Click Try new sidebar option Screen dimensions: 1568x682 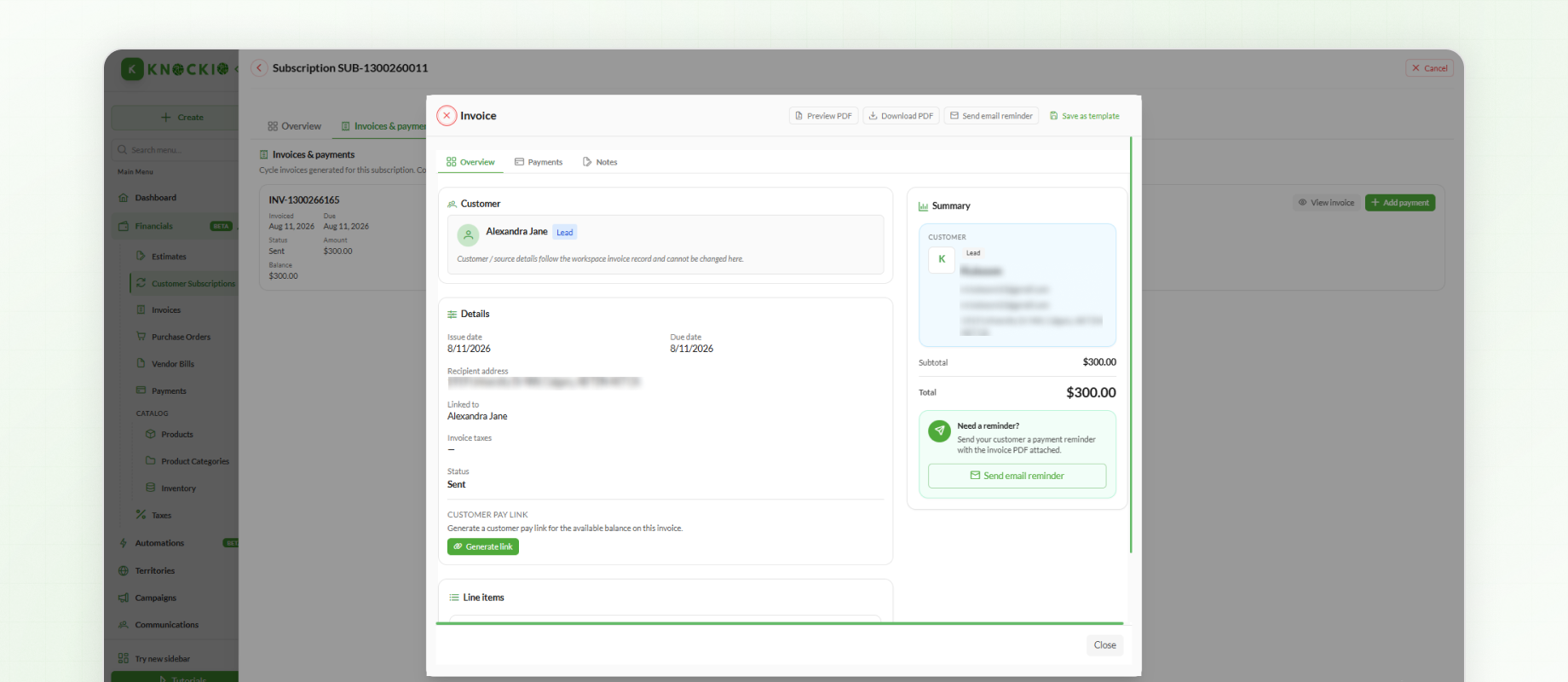[x=162, y=659]
